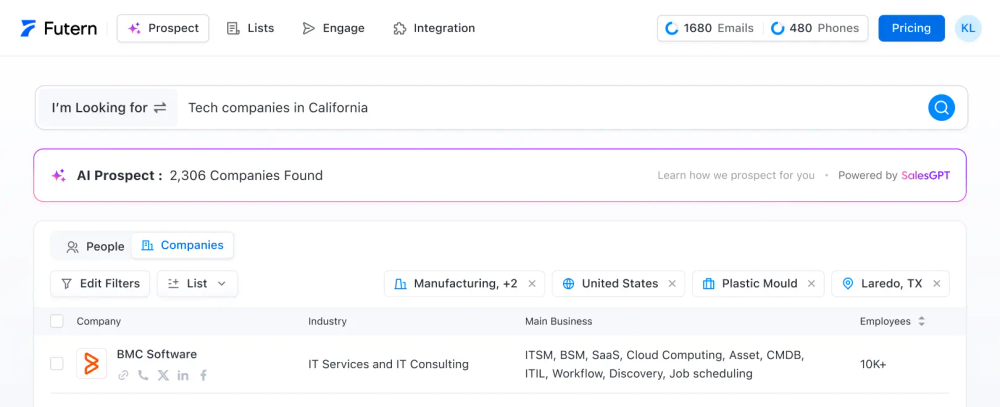
Task: Click the blue search magnifier button
Action: pyautogui.click(x=941, y=108)
